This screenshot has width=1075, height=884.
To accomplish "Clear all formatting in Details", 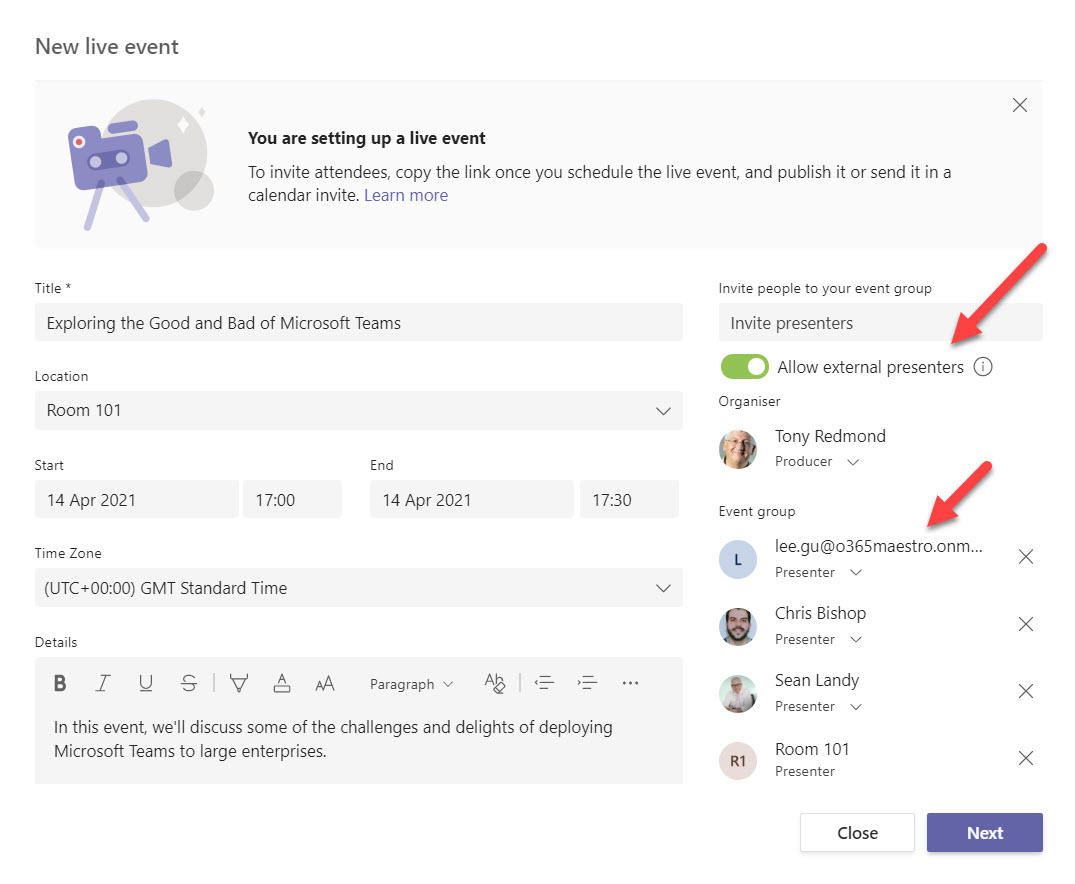I will pos(494,683).
